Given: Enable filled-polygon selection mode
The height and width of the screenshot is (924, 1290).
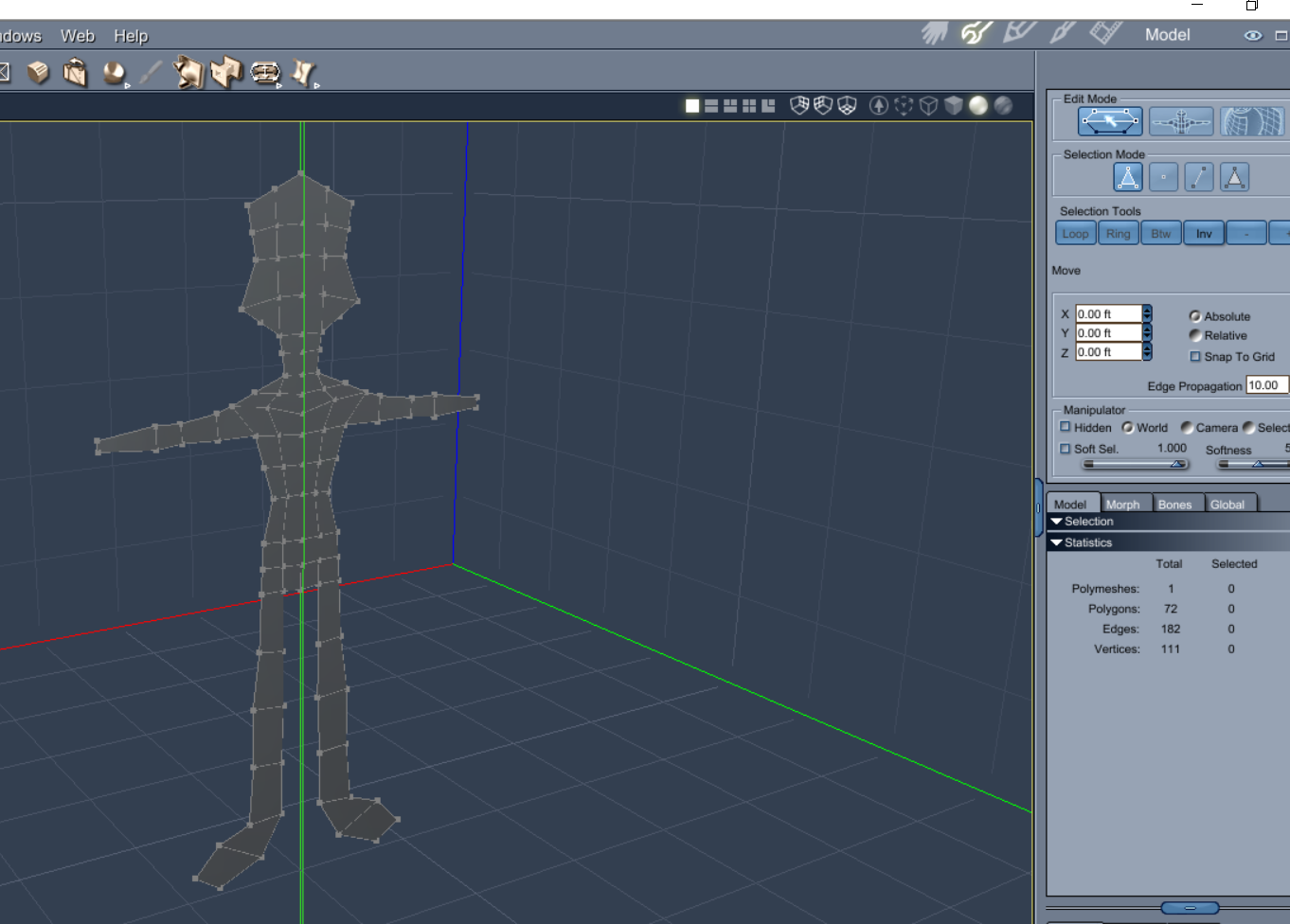Looking at the screenshot, I should (x=1234, y=177).
